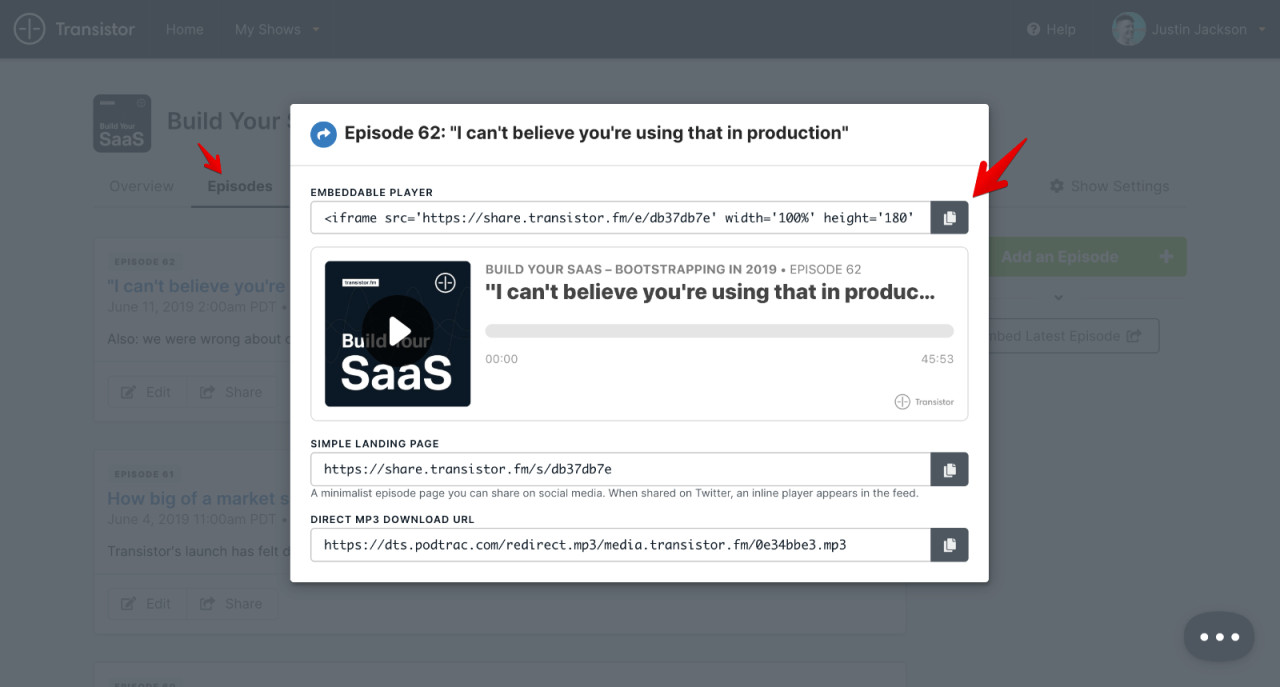
Task: Copy the embeddable player iframe code
Action: tap(948, 216)
